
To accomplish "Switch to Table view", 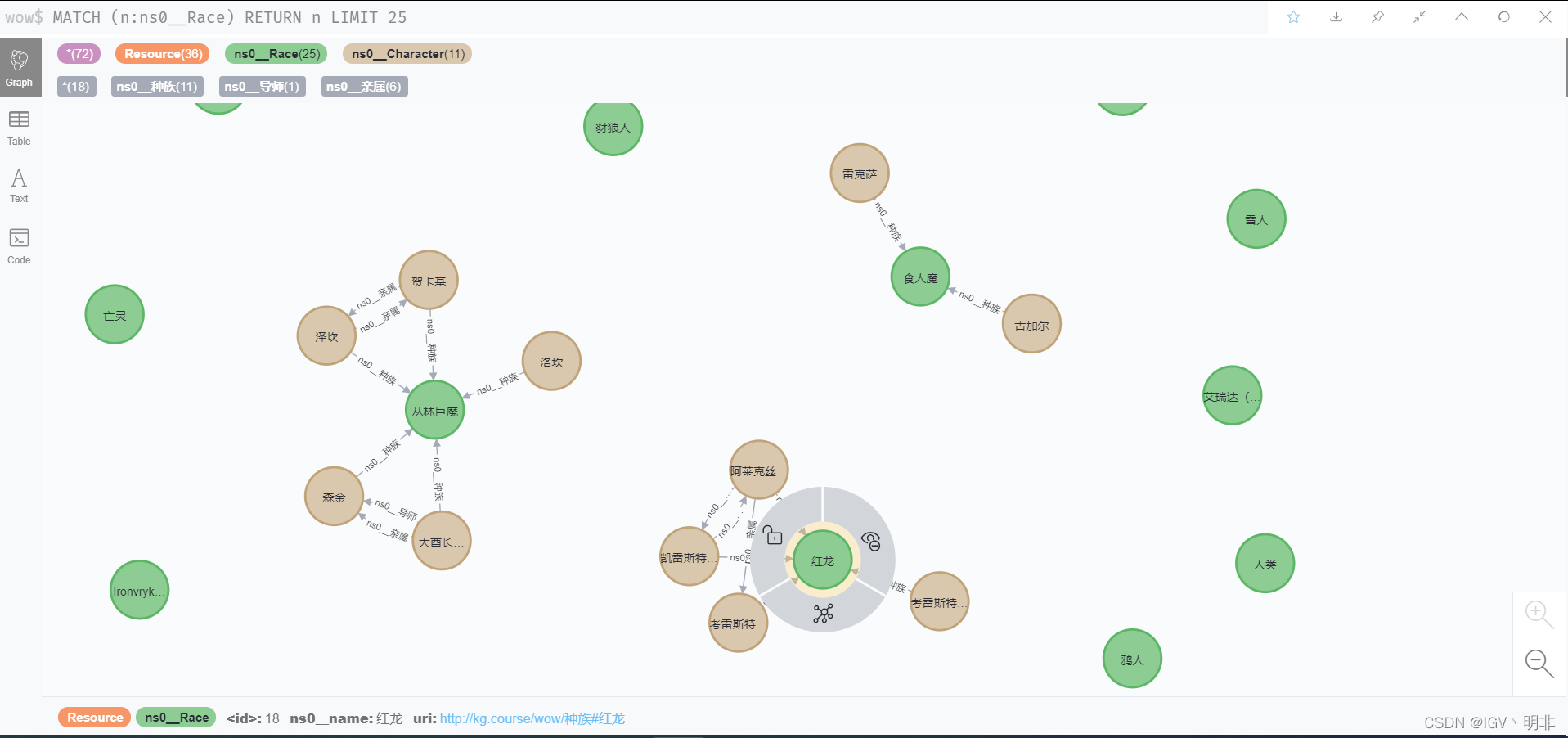I will pyautogui.click(x=20, y=128).
